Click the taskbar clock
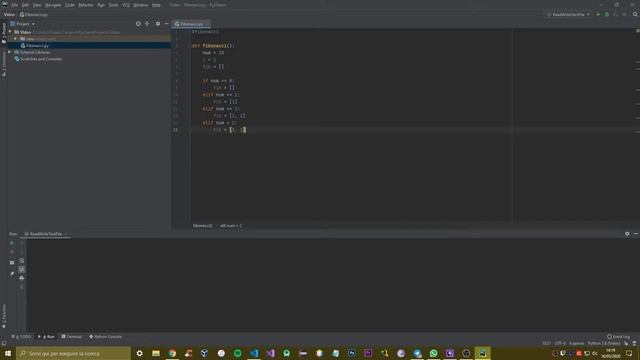The image size is (640, 360). 611,353
